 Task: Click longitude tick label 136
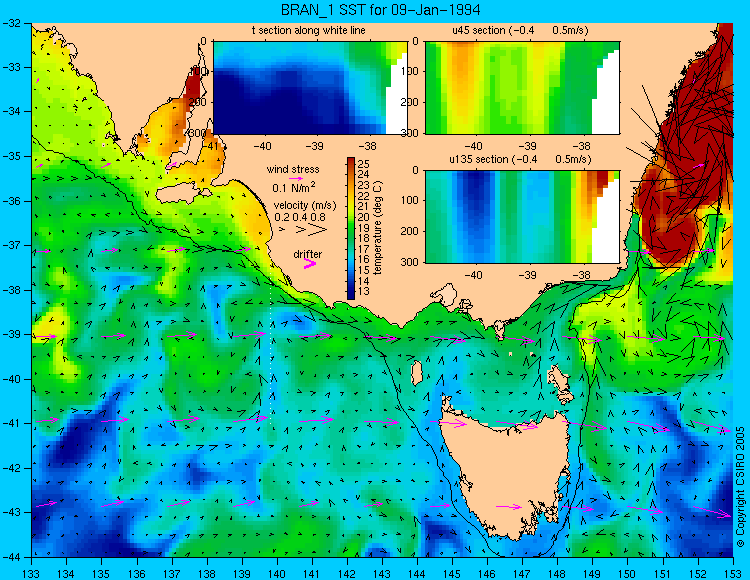(136, 573)
